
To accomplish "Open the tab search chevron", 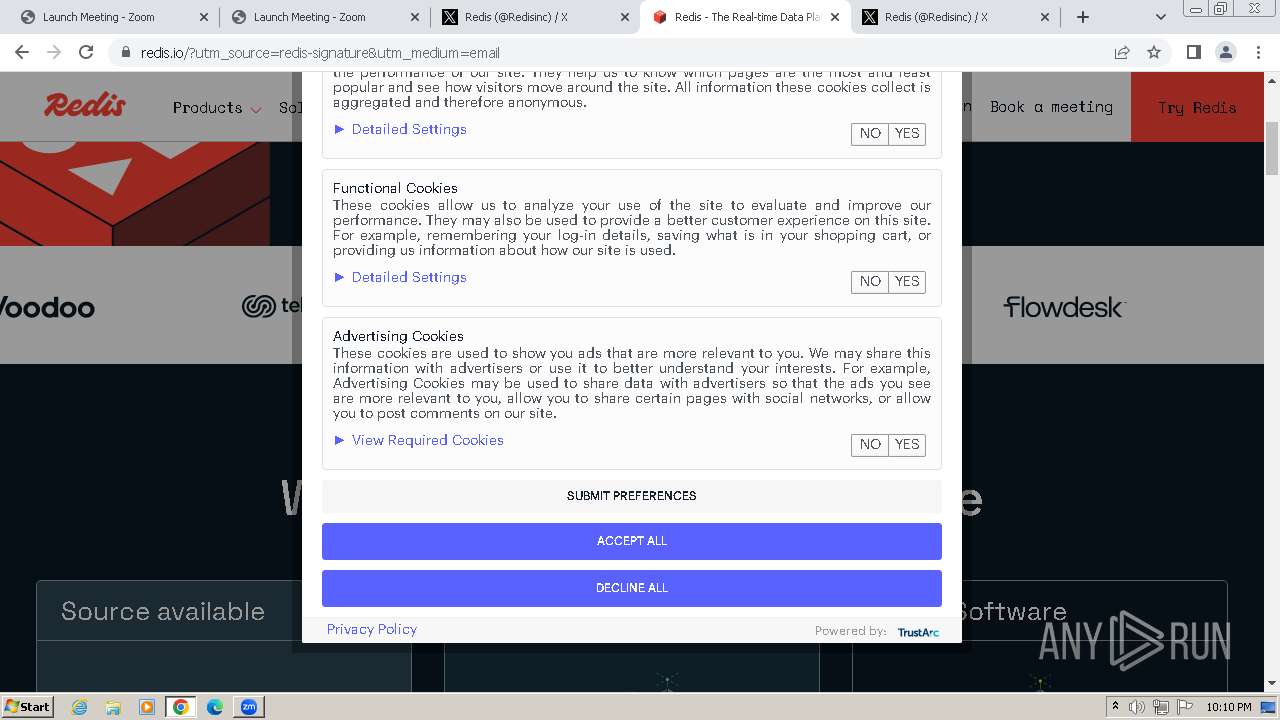I will (1160, 17).
